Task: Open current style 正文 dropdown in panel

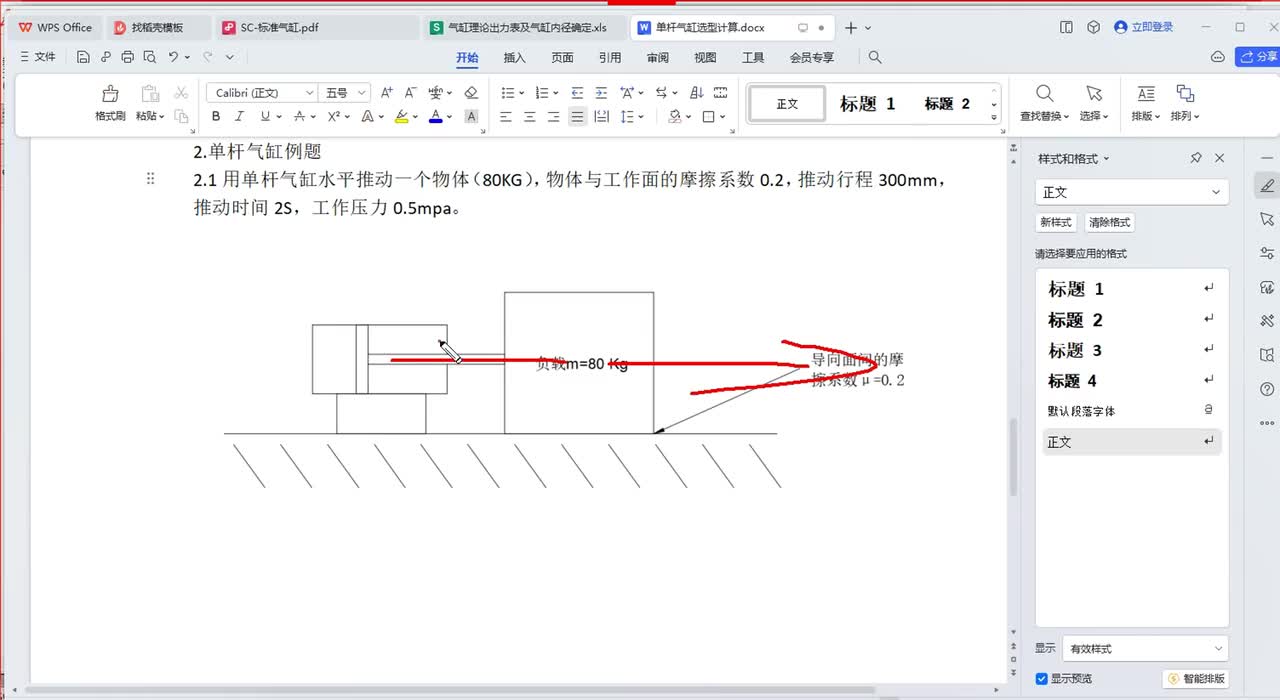Action: (1216, 192)
